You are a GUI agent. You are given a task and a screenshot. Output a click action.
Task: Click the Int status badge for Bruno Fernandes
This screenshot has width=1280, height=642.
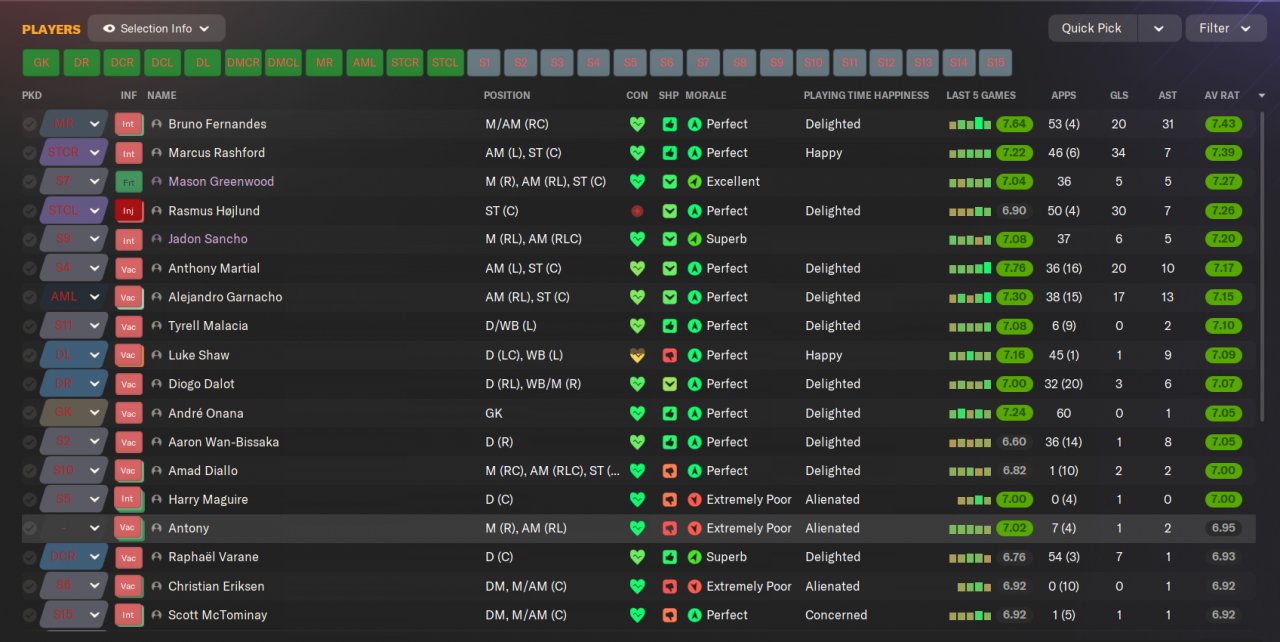tap(129, 124)
